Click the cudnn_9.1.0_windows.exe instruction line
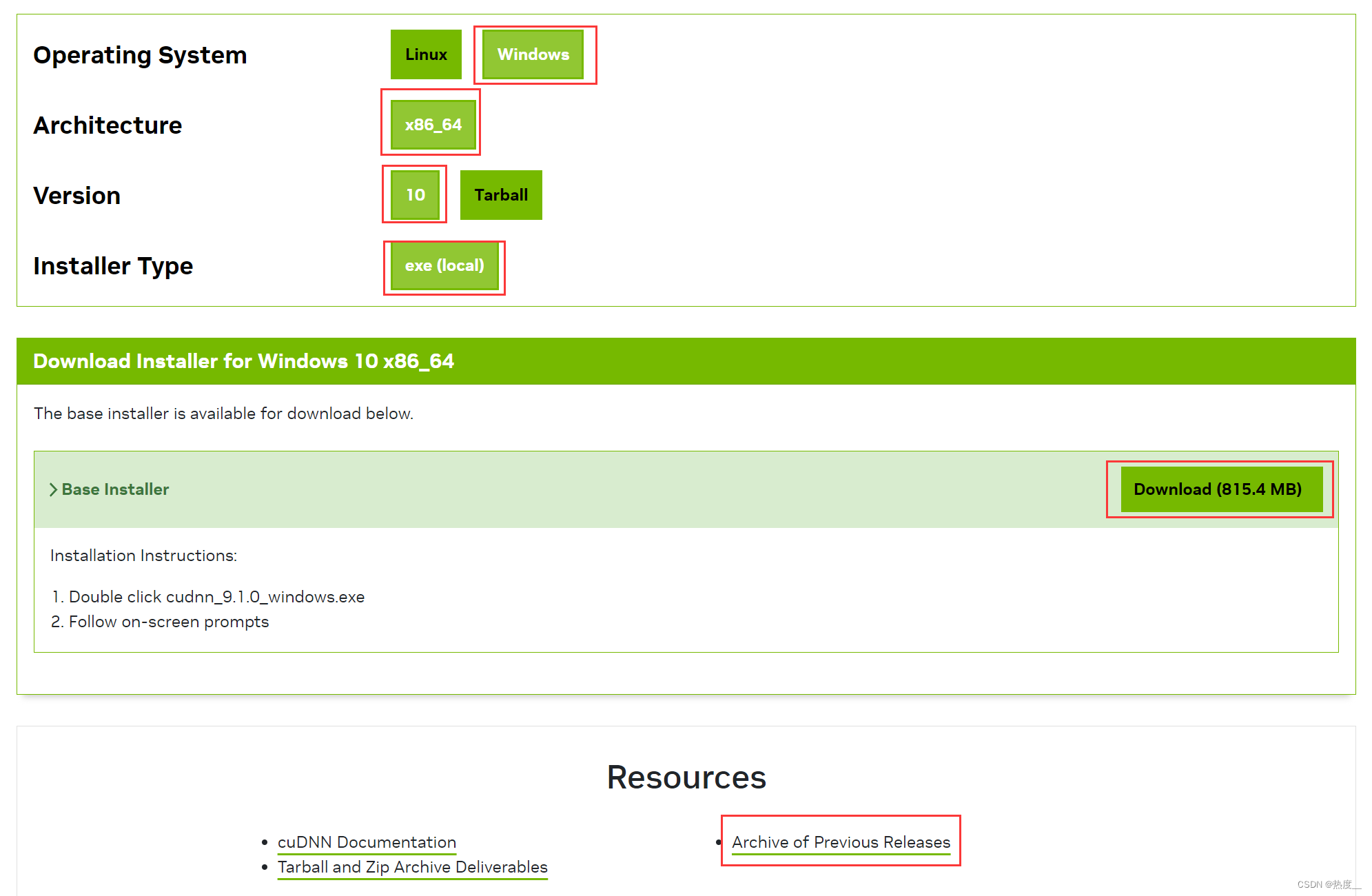Viewport: 1372px width, 896px height. [216, 597]
